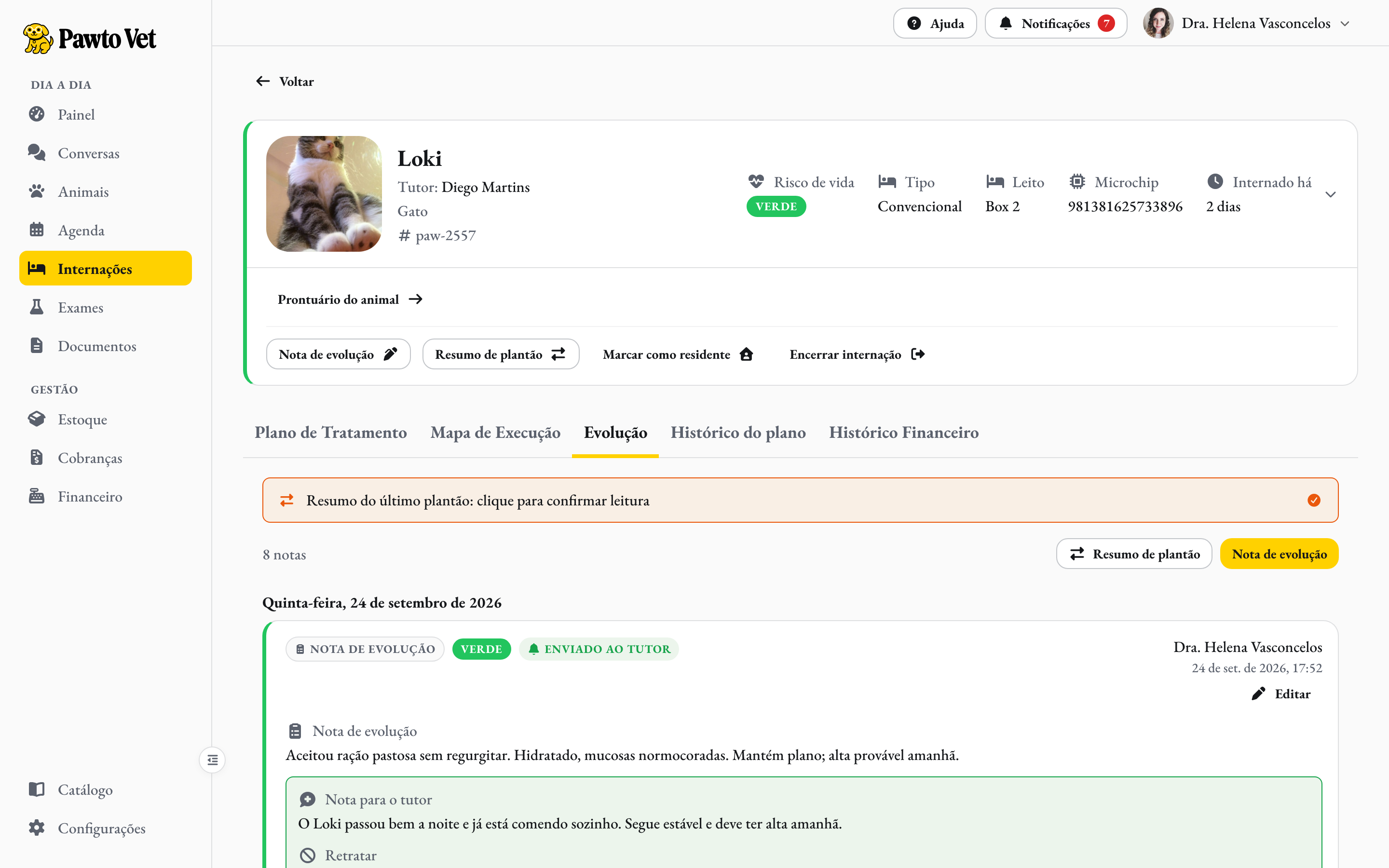Click Nota de evolução button in patient card
Image resolution: width=1389 pixels, height=868 pixels.
[338, 354]
